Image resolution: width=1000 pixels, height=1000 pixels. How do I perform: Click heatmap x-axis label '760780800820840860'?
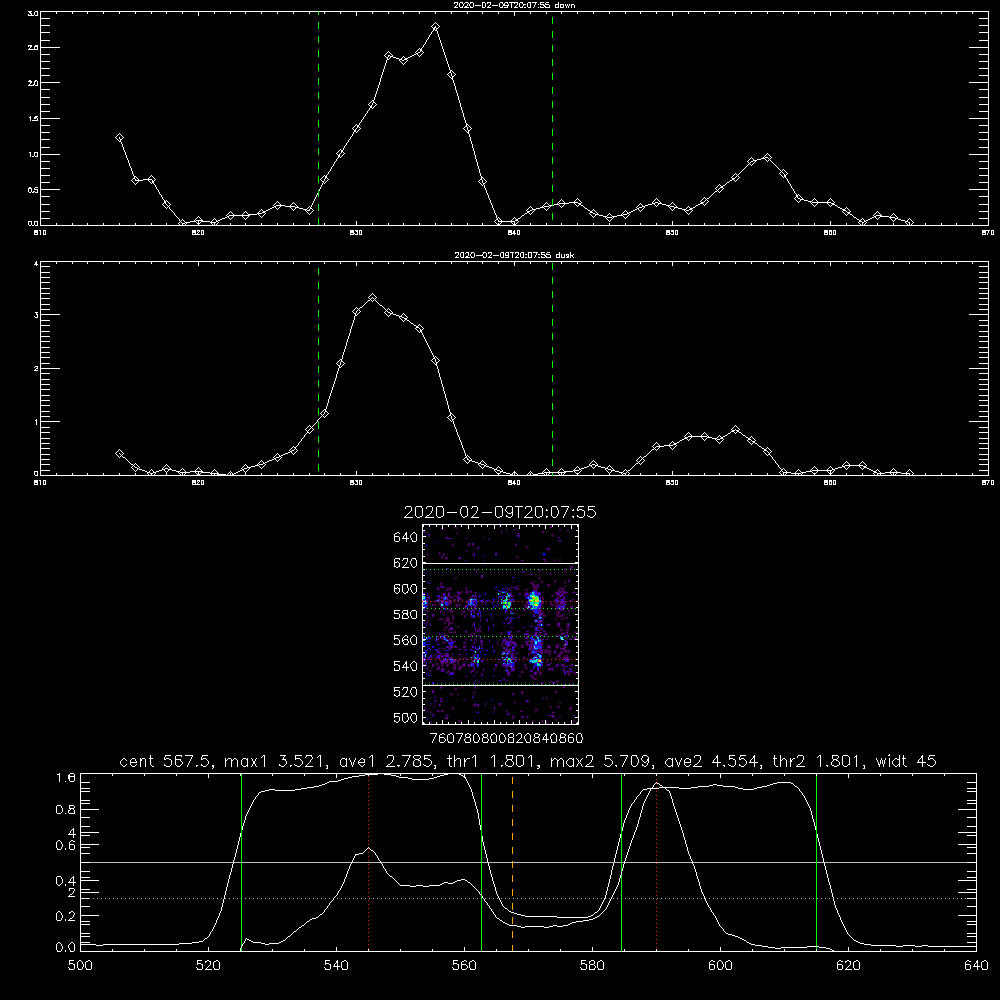[x=506, y=738]
